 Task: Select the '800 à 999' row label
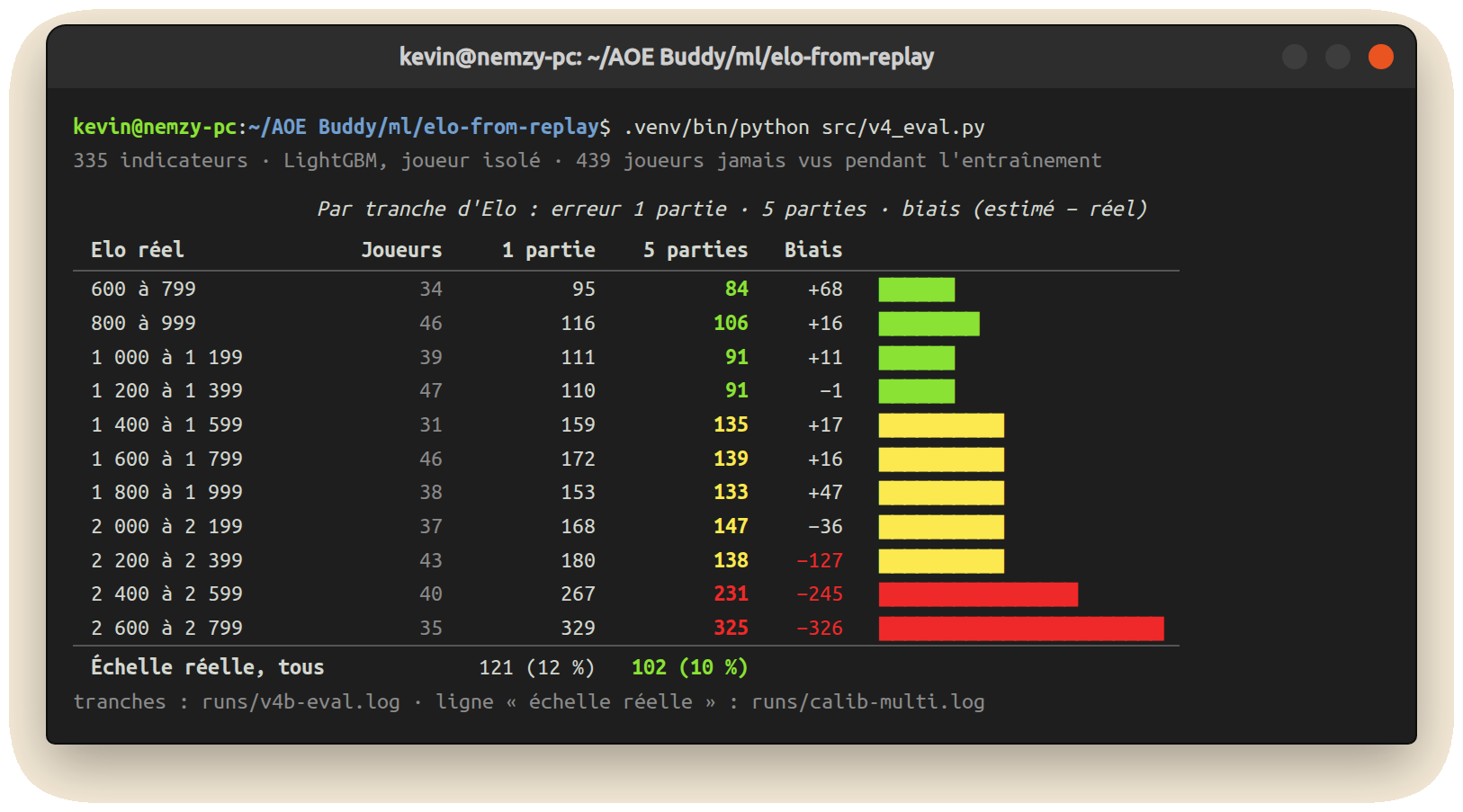pyautogui.click(x=143, y=323)
